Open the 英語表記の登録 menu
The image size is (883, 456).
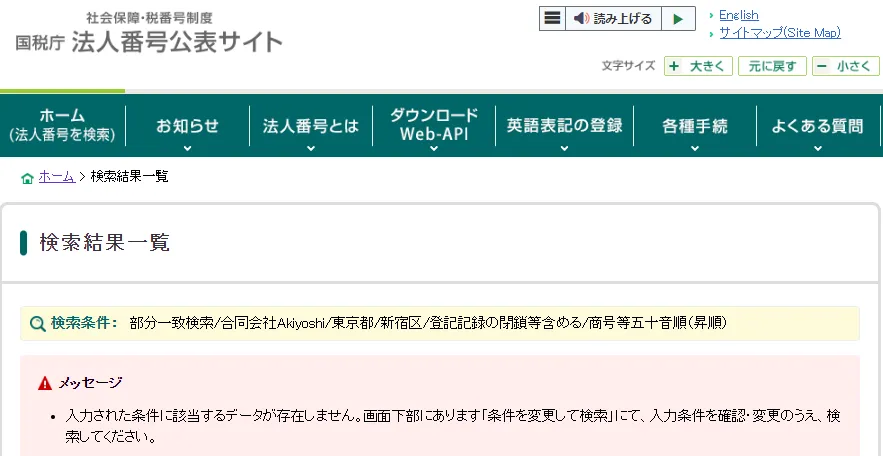(564, 126)
